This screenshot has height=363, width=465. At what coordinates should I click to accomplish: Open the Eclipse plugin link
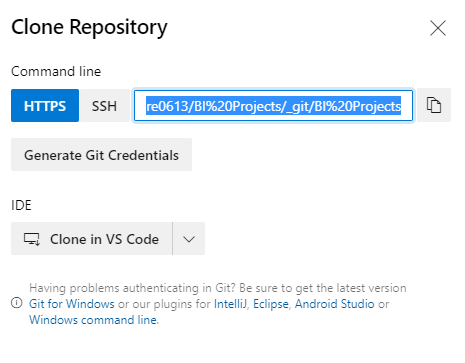(271, 304)
